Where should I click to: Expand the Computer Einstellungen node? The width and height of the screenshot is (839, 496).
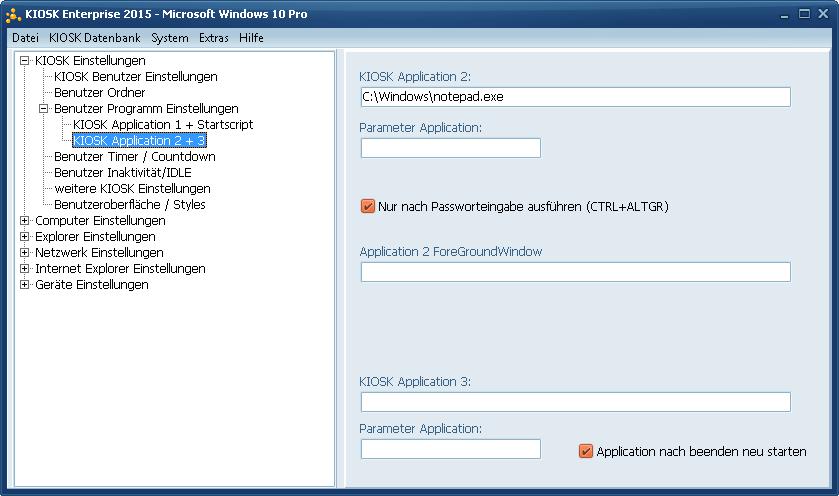(24, 220)
